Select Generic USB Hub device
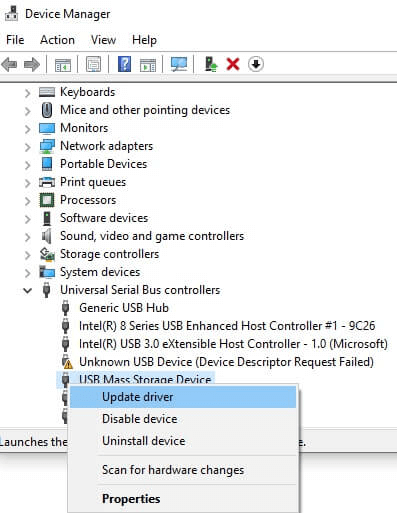397x513 pixels. (x=124, y=308)
